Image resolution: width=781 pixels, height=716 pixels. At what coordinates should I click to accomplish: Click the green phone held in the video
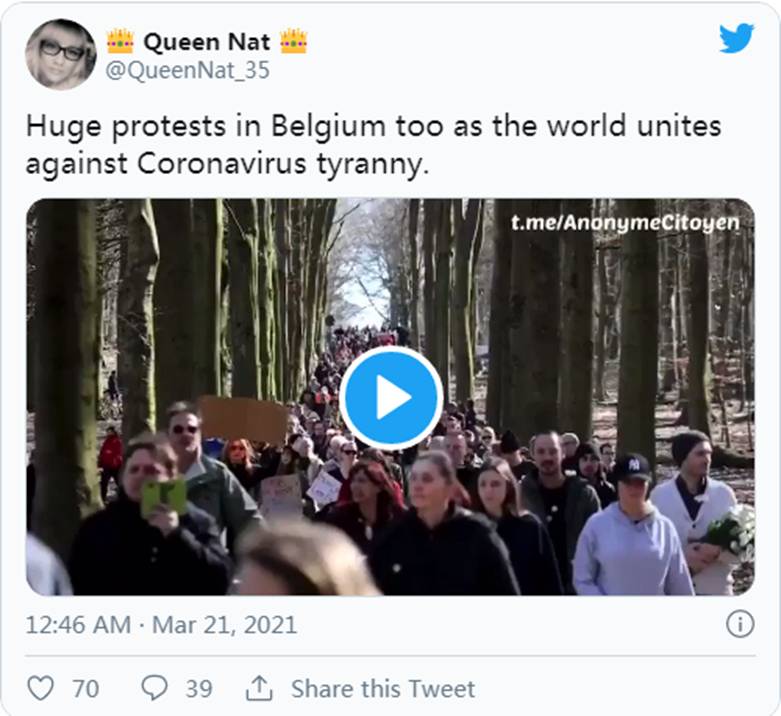(163, 495)
